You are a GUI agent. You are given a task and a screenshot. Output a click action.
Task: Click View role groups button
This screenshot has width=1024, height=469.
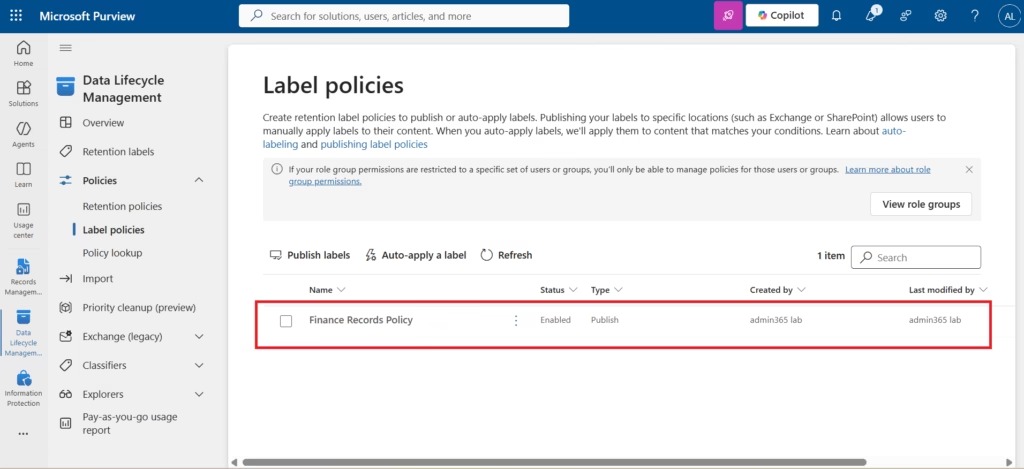click(x=921, y=204)
